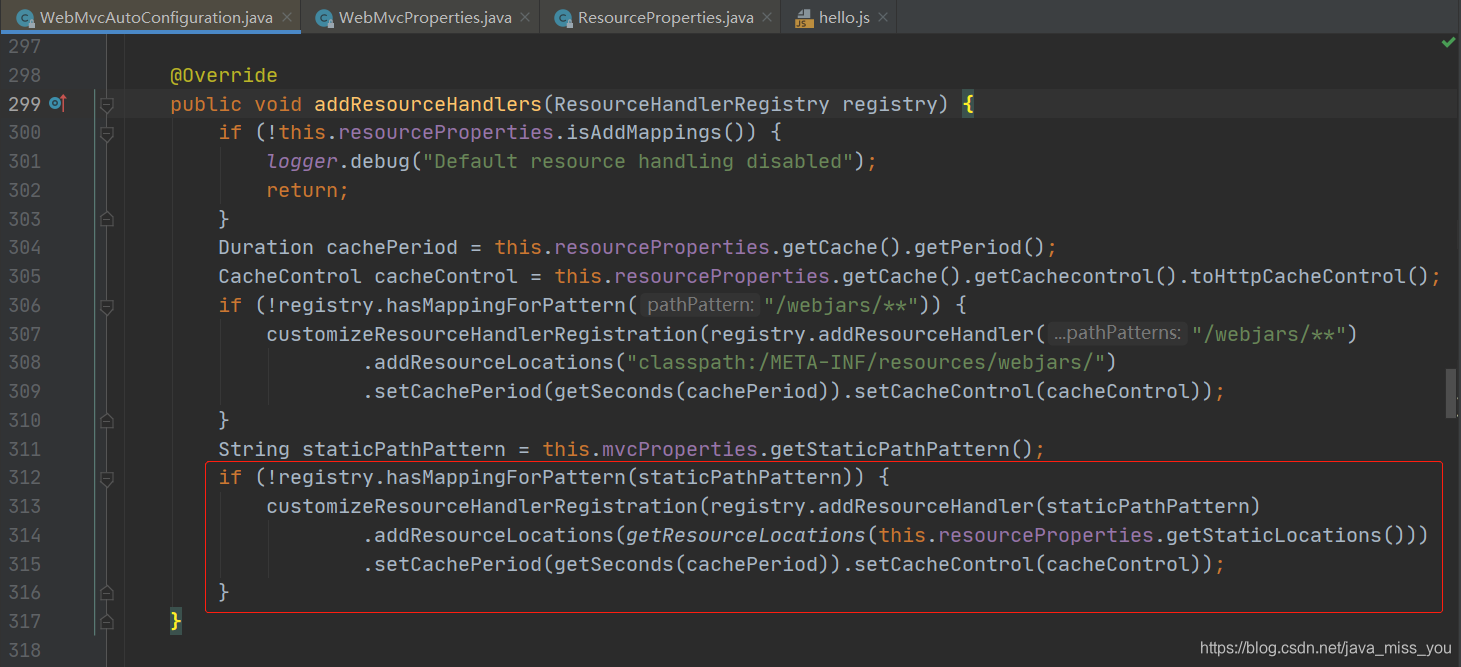
Task: Close the hello.js tab
Action: 883,18
